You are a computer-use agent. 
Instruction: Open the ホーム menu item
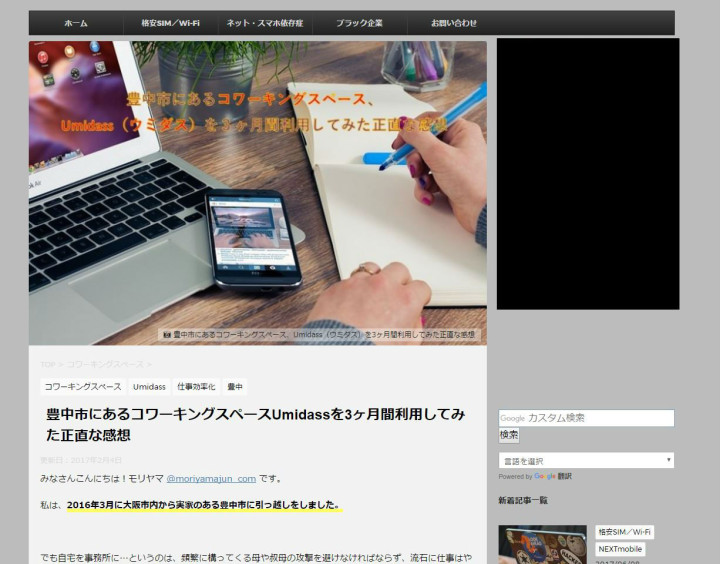[x=76, y=23]
